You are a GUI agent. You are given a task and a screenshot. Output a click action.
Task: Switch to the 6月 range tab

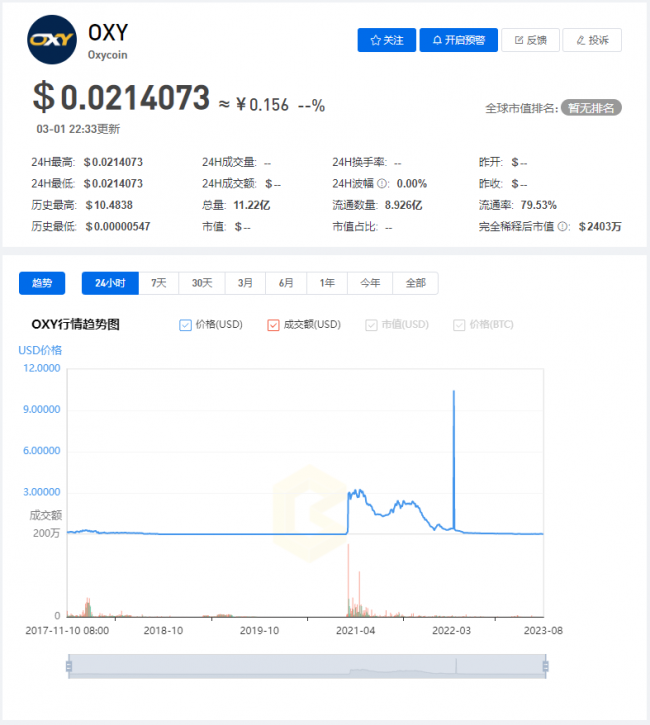[x=286, y=283]
